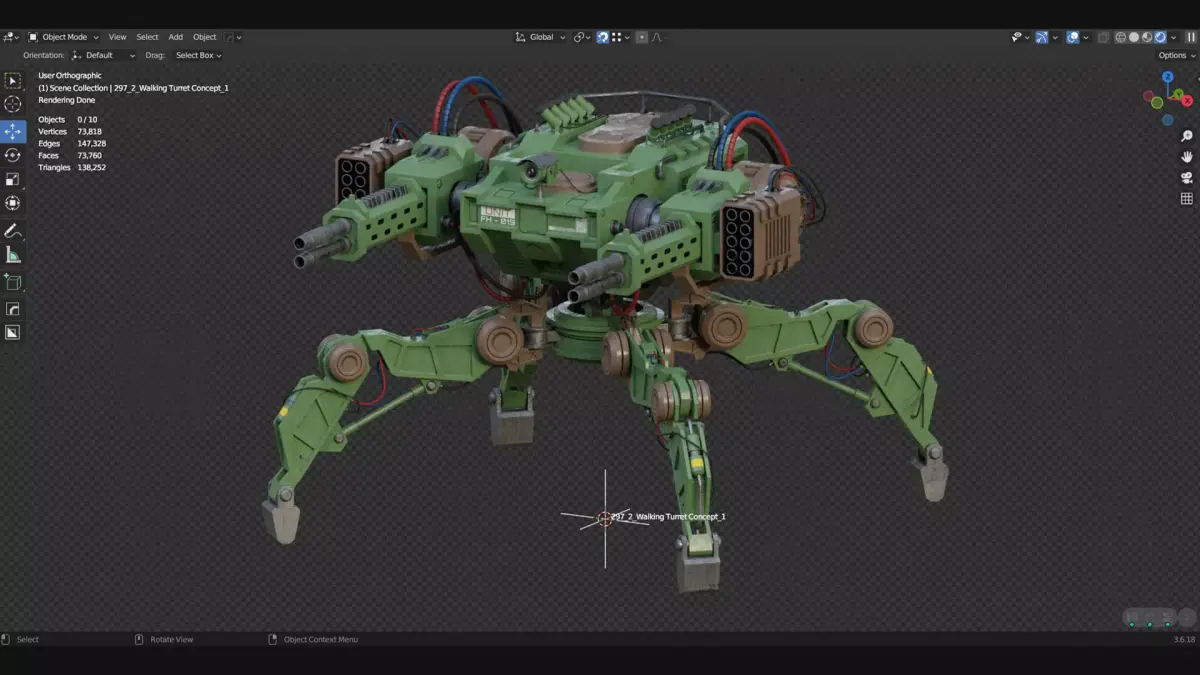Switch to rendered viewport shading
Image resolution: width=1200 pixels, height=675 pixels.
[1160, 37]
